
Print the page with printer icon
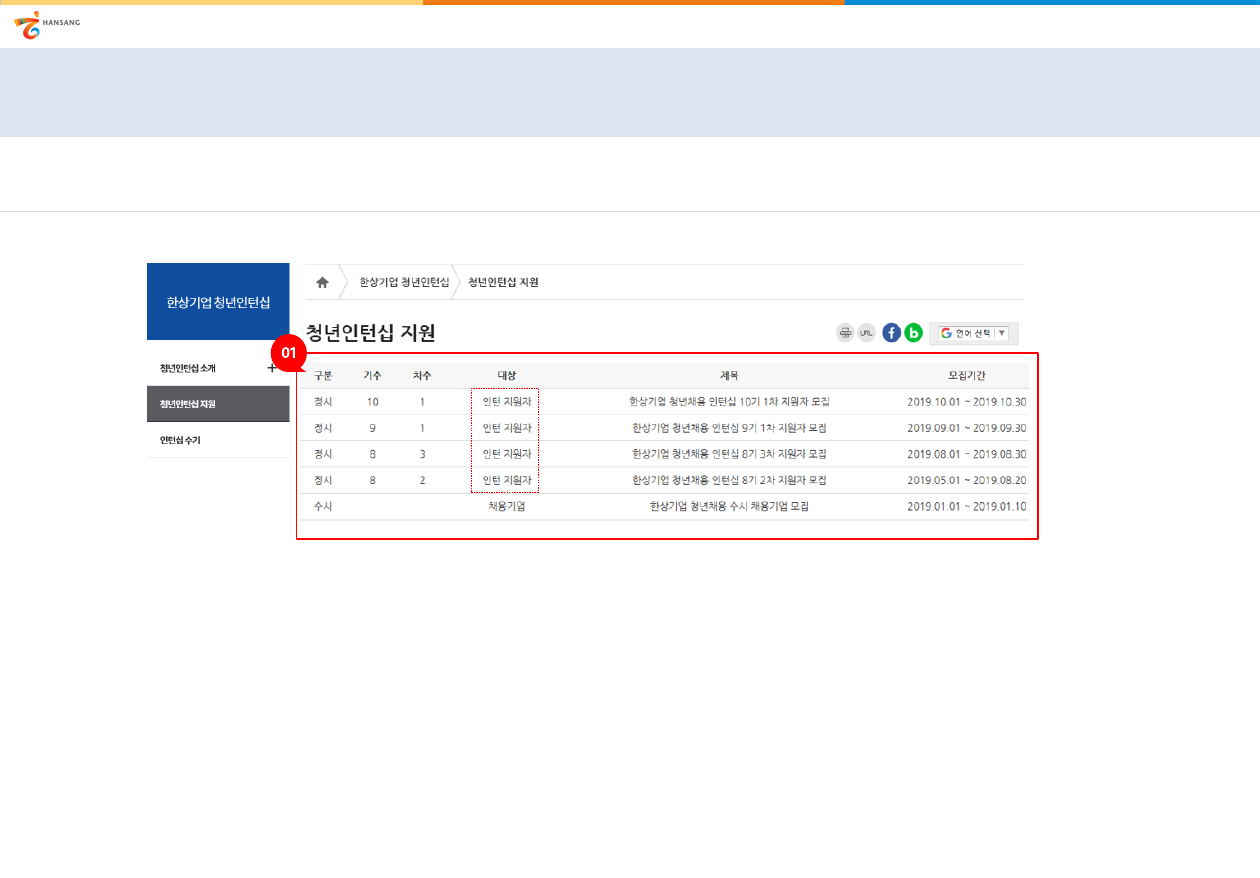coord(845,333)
